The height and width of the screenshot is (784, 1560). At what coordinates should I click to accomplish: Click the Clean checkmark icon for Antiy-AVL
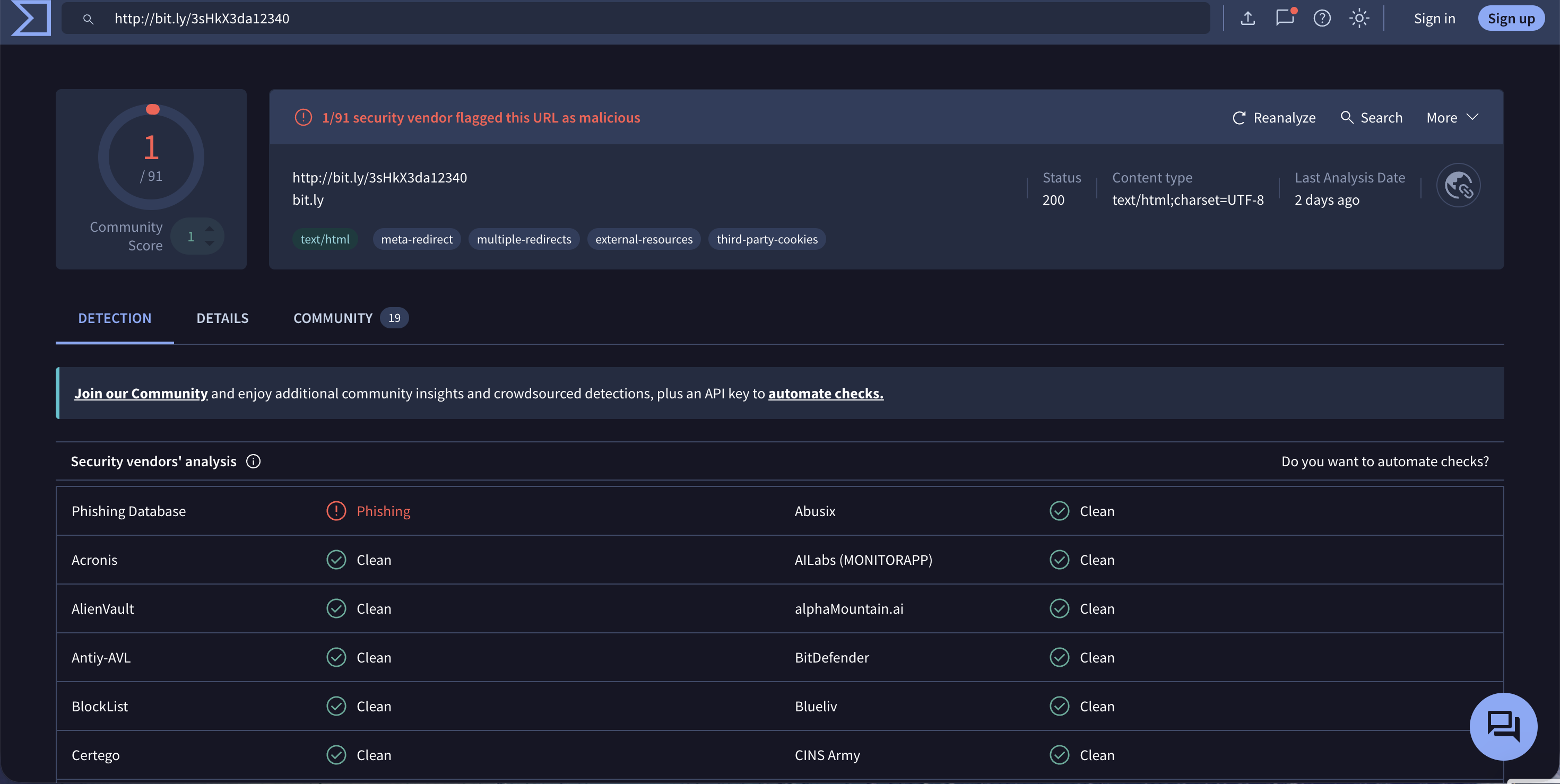point(336,657)
